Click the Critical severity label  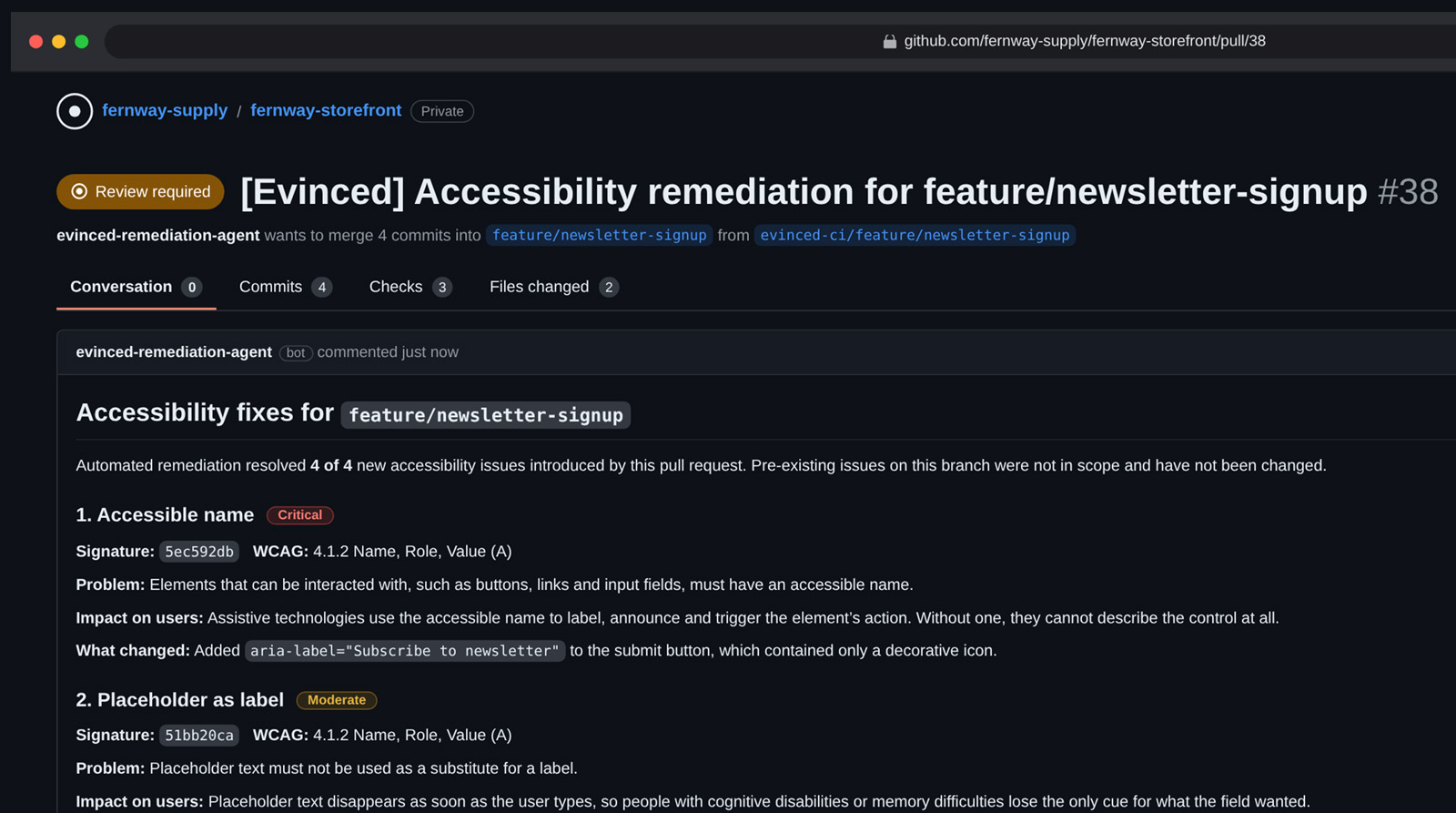[x=300, y=515]
